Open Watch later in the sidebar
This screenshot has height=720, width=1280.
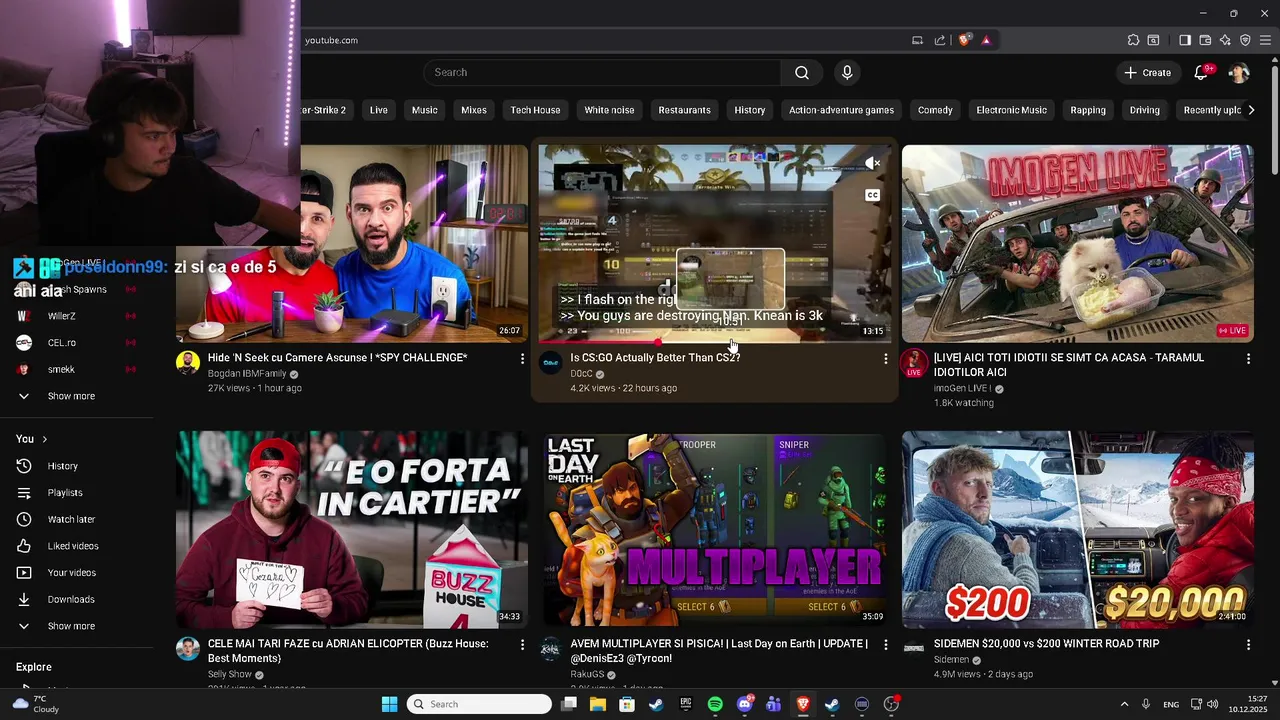(x=71, y=519)
